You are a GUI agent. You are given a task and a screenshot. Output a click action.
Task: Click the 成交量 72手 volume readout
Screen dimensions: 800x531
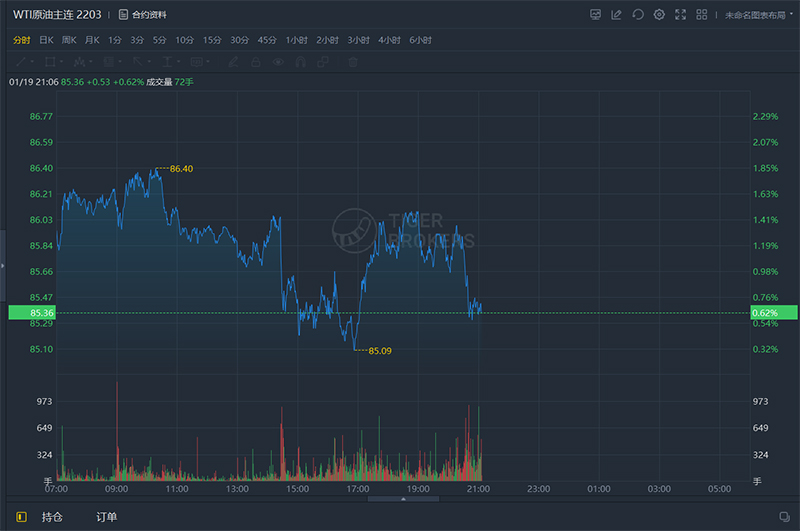tap(170, 82)
